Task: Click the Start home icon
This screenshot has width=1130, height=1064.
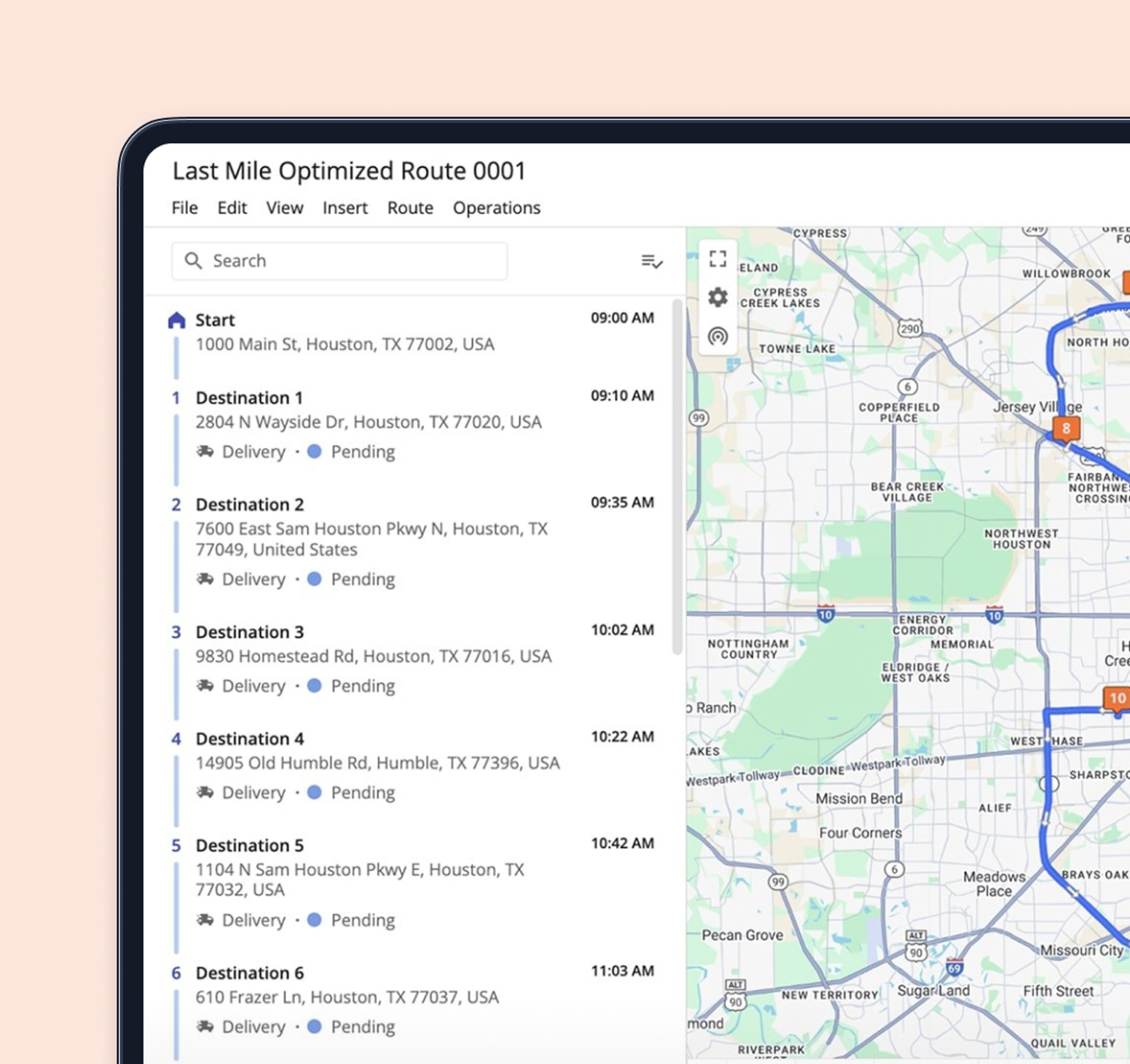Action: click(x=177, y=320)
